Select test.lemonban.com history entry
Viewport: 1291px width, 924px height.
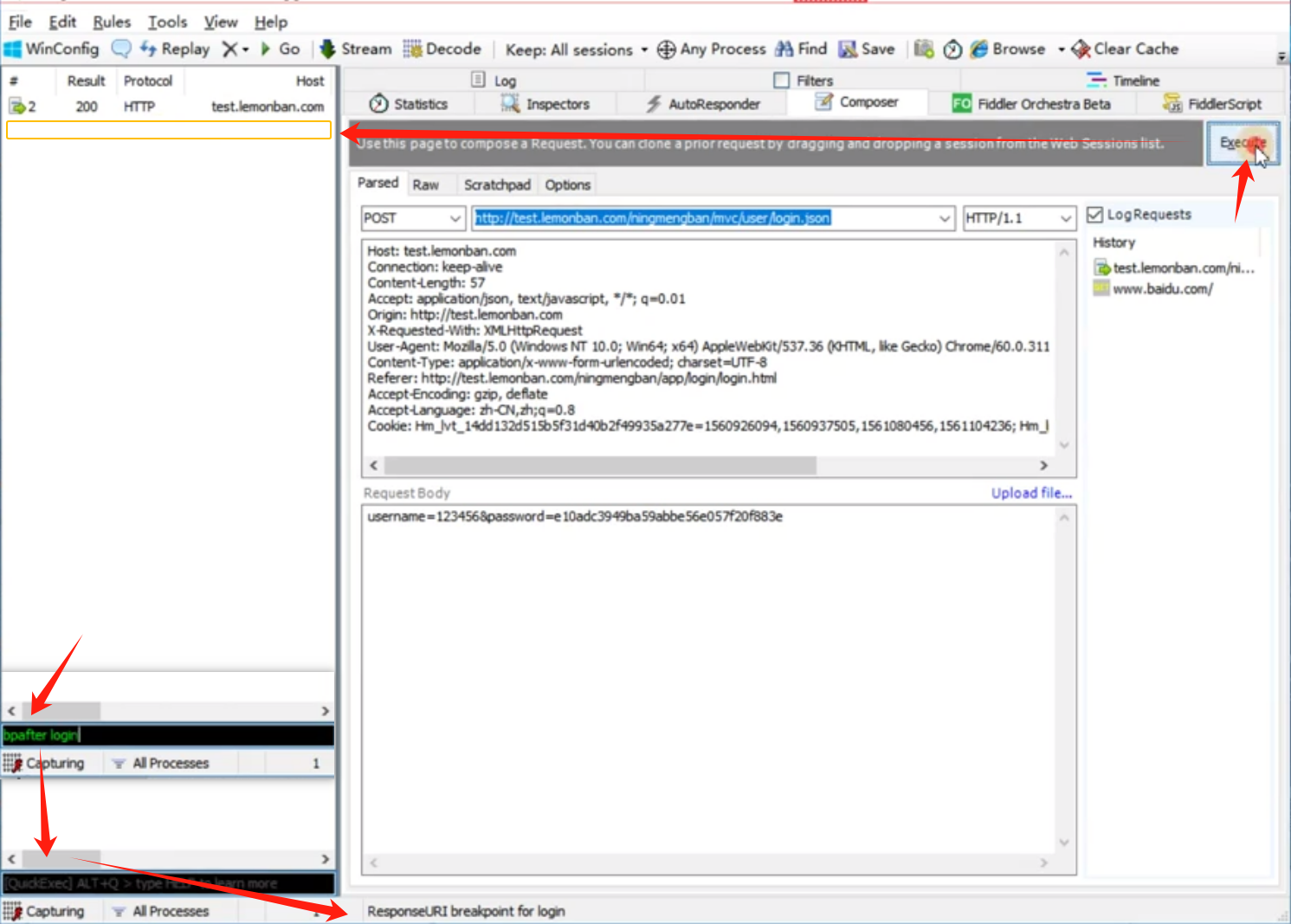[x=1174, y=268]
